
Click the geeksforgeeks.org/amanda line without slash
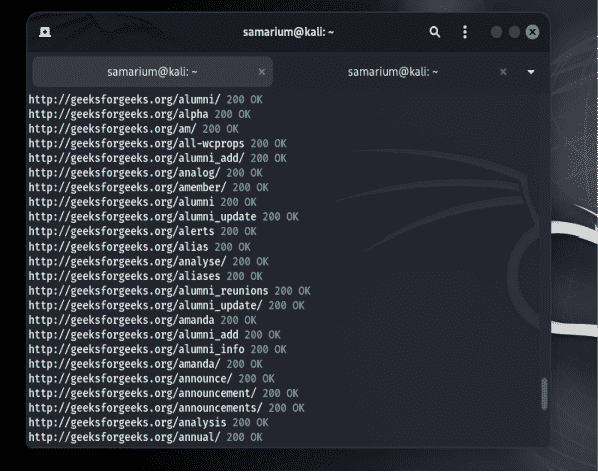pos(142,320)
